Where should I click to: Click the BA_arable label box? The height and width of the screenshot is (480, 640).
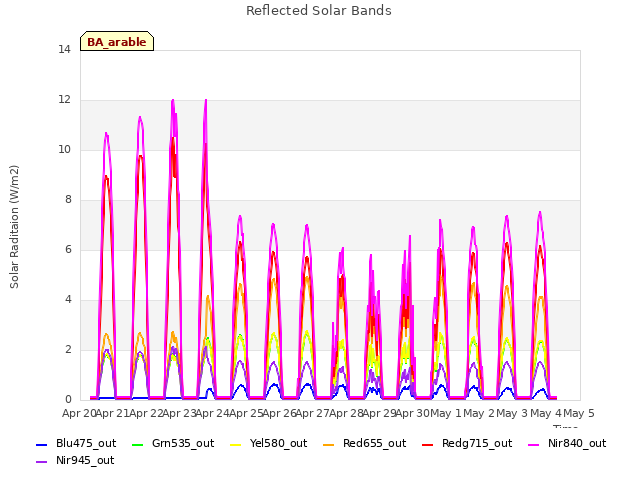(x=117, y=41)
